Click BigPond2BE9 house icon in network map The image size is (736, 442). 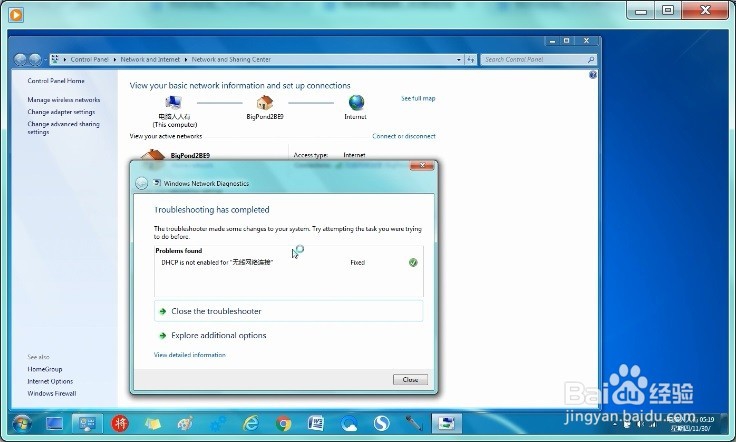point(265,102)
